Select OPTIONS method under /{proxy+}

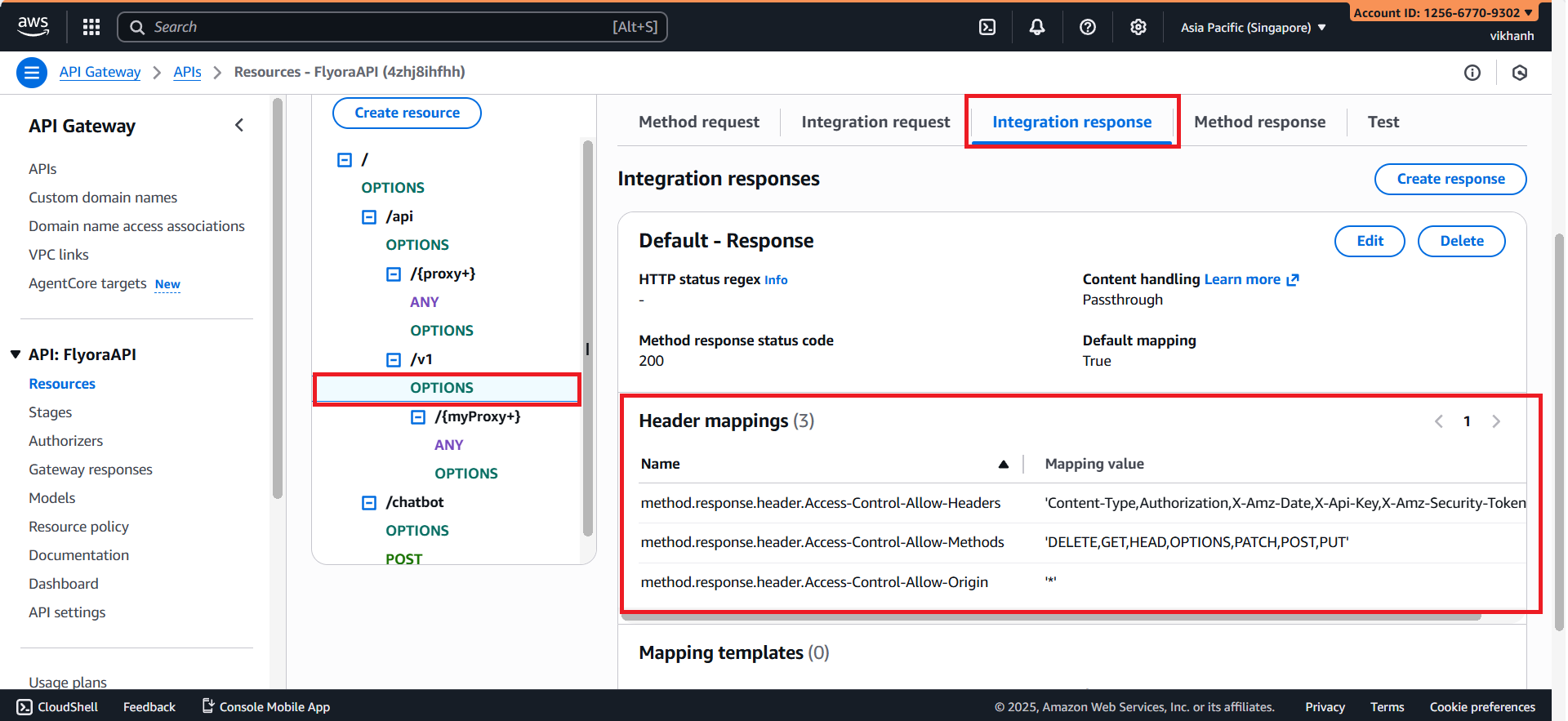click(442, 331)
